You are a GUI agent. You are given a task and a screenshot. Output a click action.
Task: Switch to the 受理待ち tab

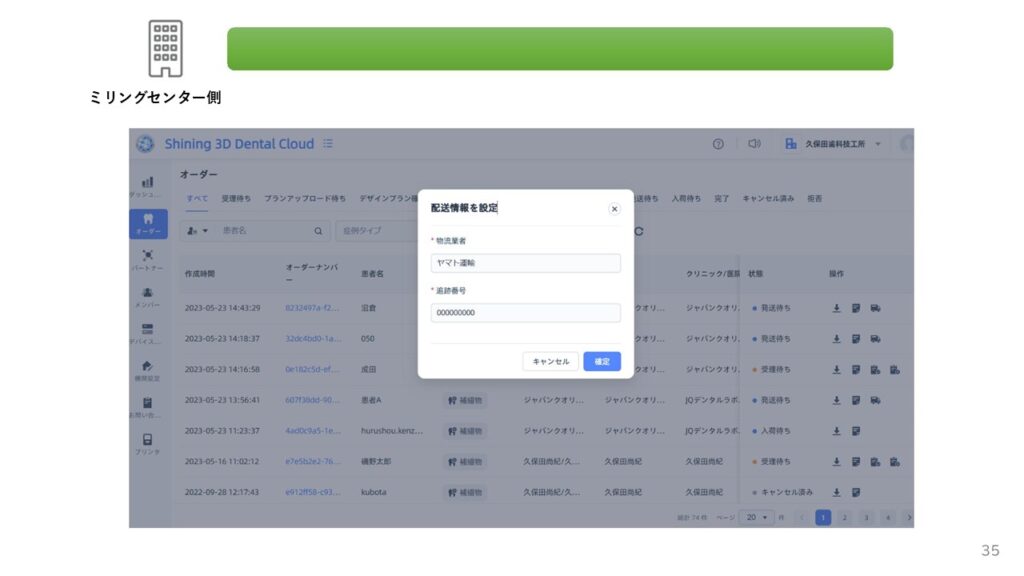pos(236,199)
